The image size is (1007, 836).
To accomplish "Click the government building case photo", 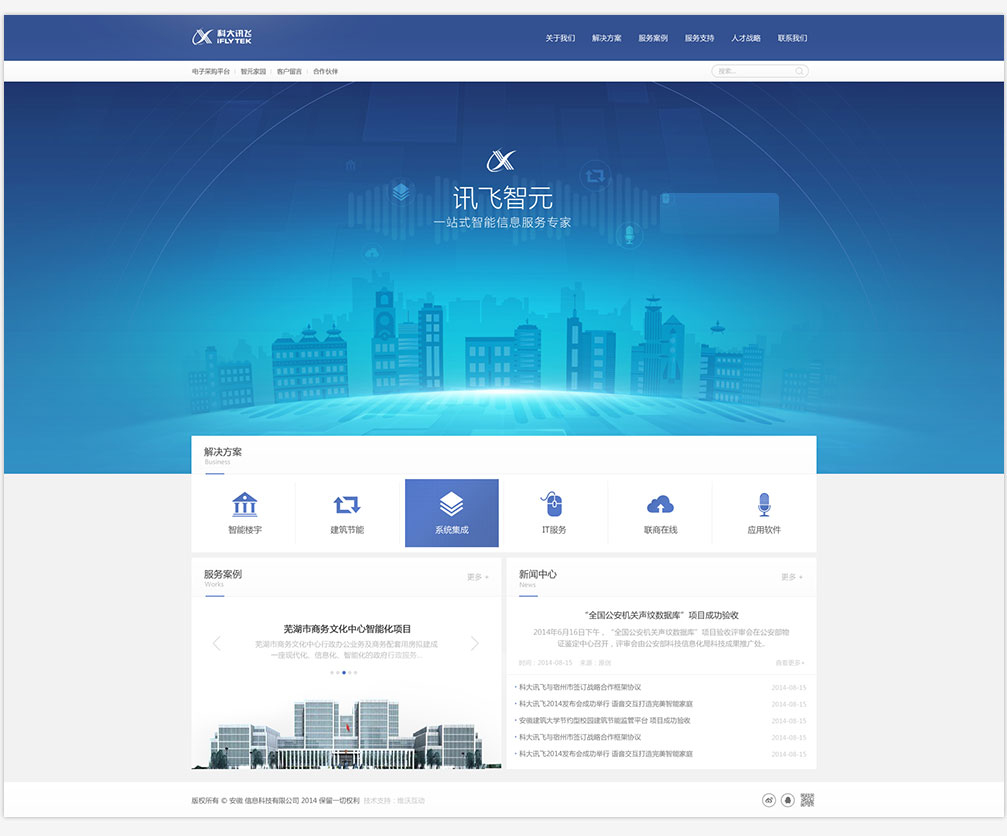I will 346,734.
